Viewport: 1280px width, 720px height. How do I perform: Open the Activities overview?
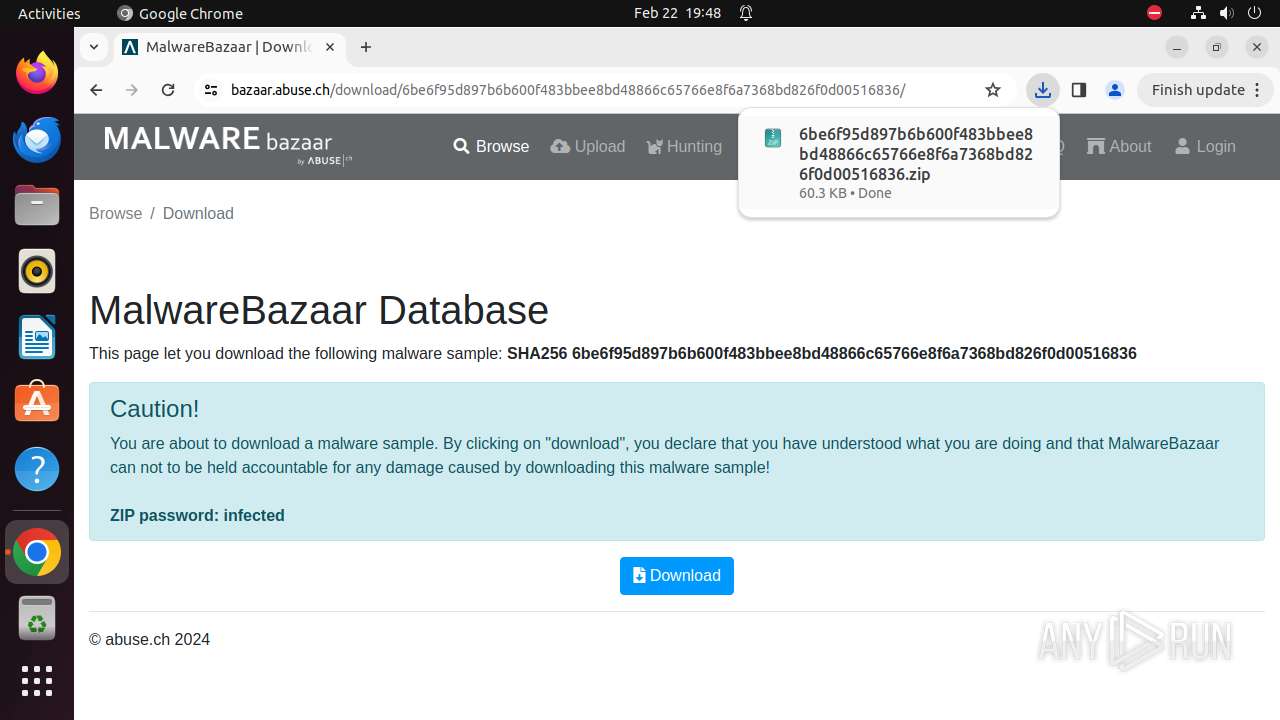pos(49,13)
